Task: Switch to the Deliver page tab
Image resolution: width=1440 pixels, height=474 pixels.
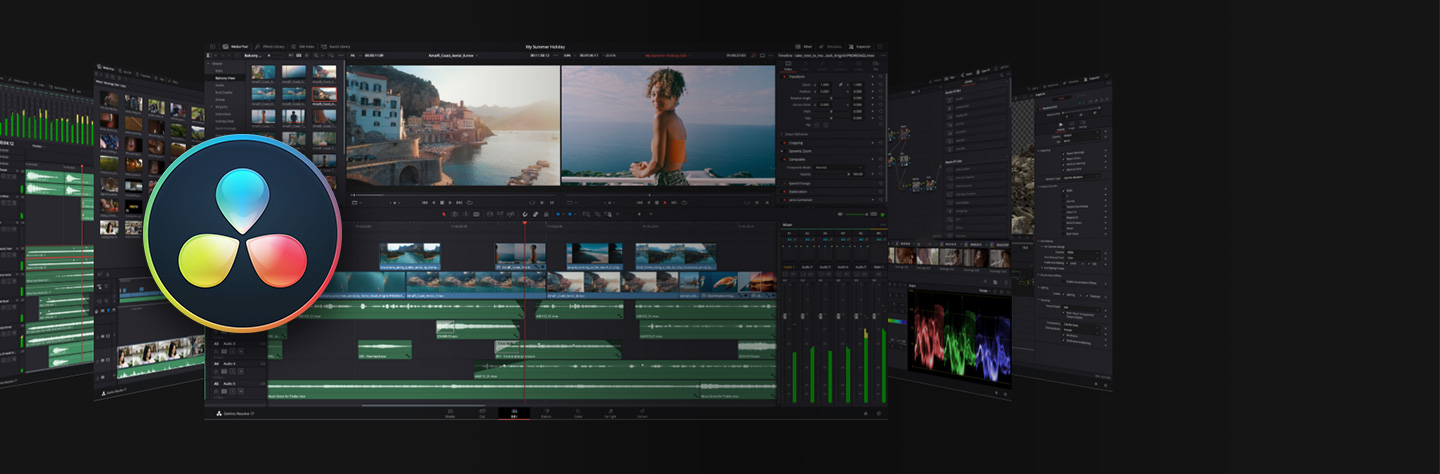Action: pyautogui.click(x=642, y=413)
